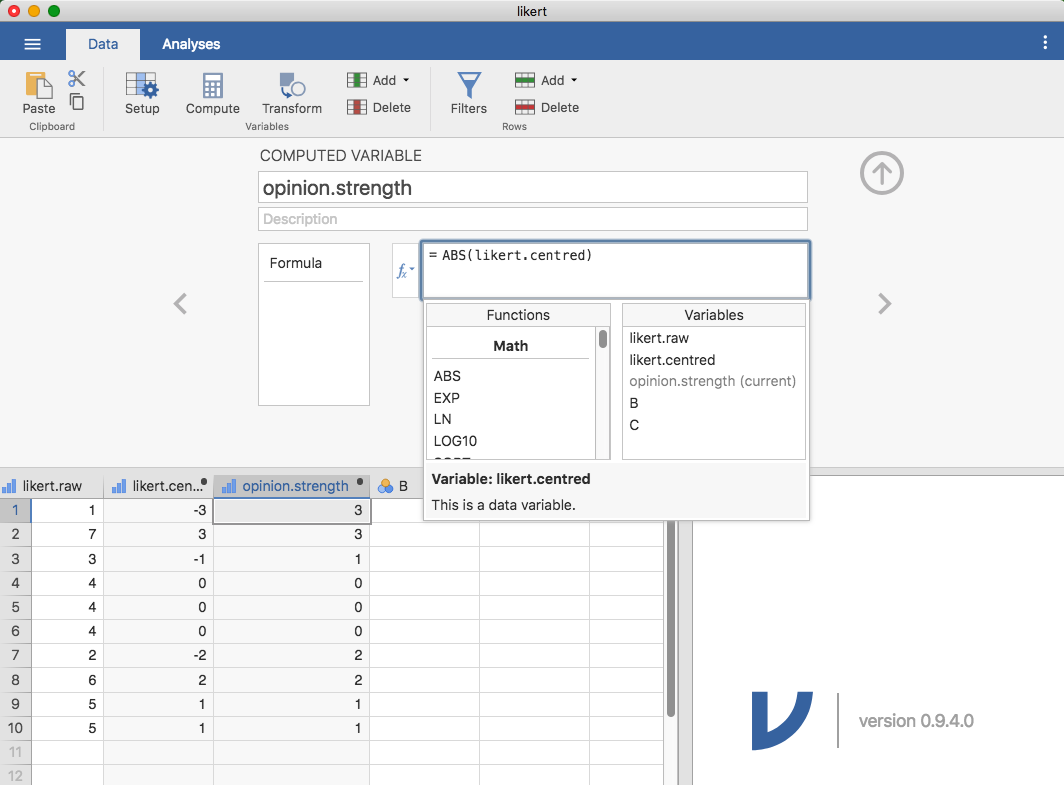1064x785 pixels.
Task: Click the Copy icon under scissors
Action: tap(77, 102)
